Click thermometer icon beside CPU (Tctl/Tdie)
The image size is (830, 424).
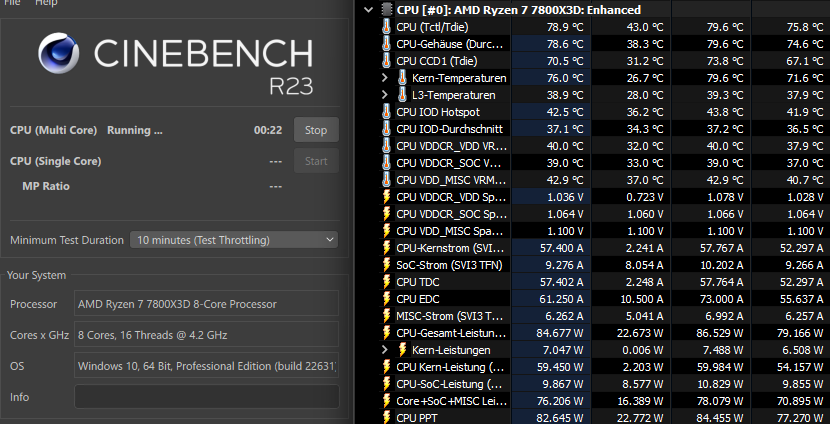386,27
